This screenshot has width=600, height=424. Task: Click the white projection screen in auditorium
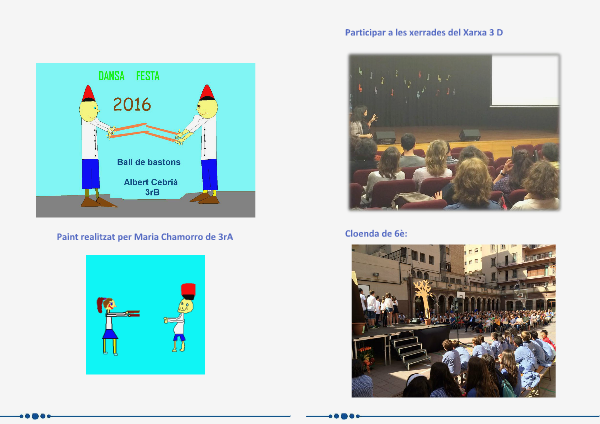[525, 80]
